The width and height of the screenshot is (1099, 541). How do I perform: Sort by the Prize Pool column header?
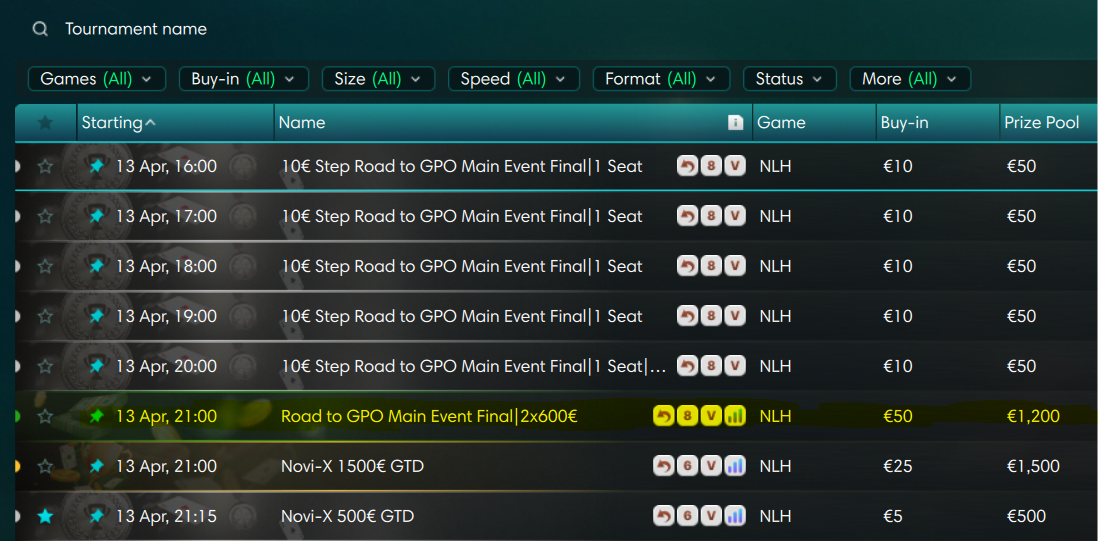[1041, 123]
